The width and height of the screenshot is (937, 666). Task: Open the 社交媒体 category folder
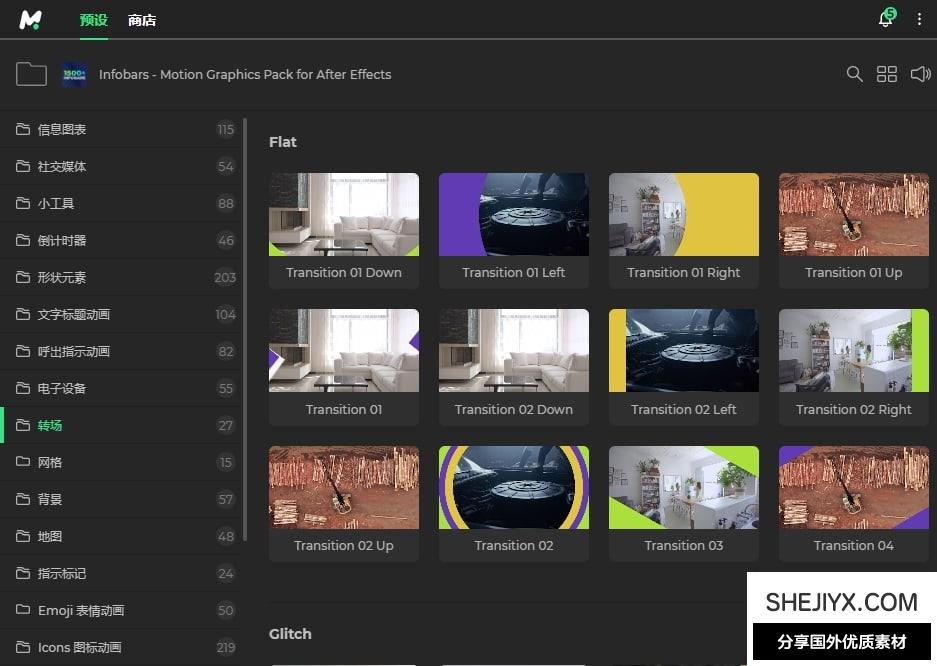point(62,166)
